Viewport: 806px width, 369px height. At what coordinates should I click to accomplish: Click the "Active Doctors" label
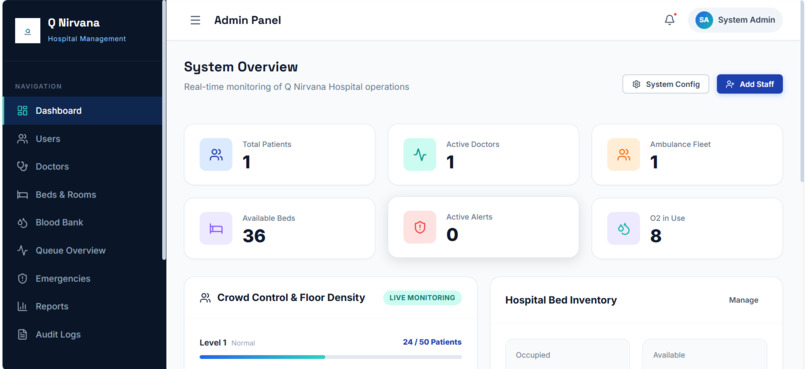coord(473,144)
